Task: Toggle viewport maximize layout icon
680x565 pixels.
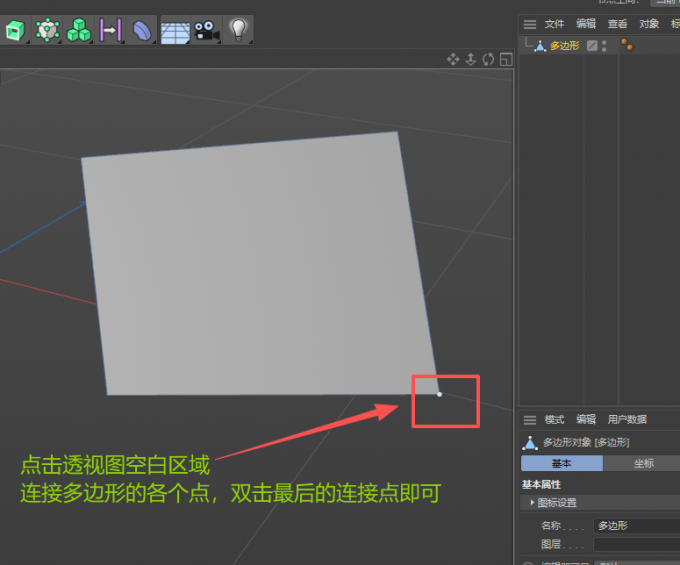Action: [506, 59]
